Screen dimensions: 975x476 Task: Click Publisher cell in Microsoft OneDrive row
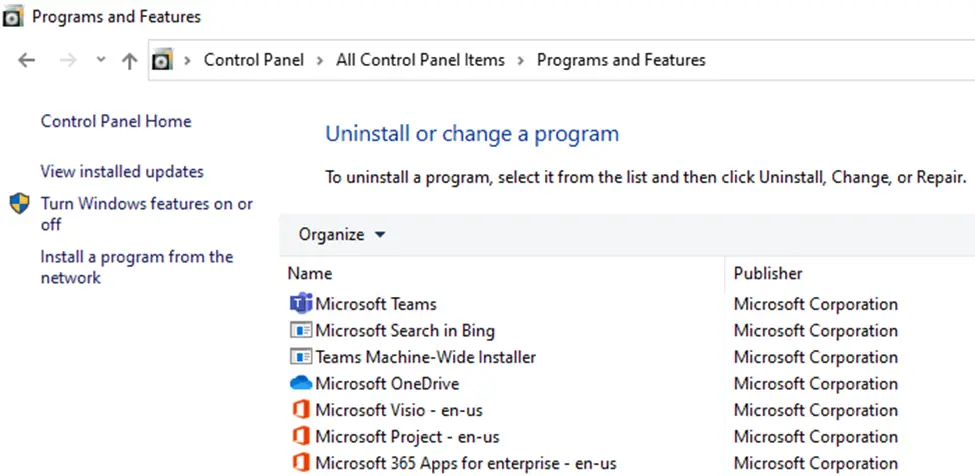815,384
